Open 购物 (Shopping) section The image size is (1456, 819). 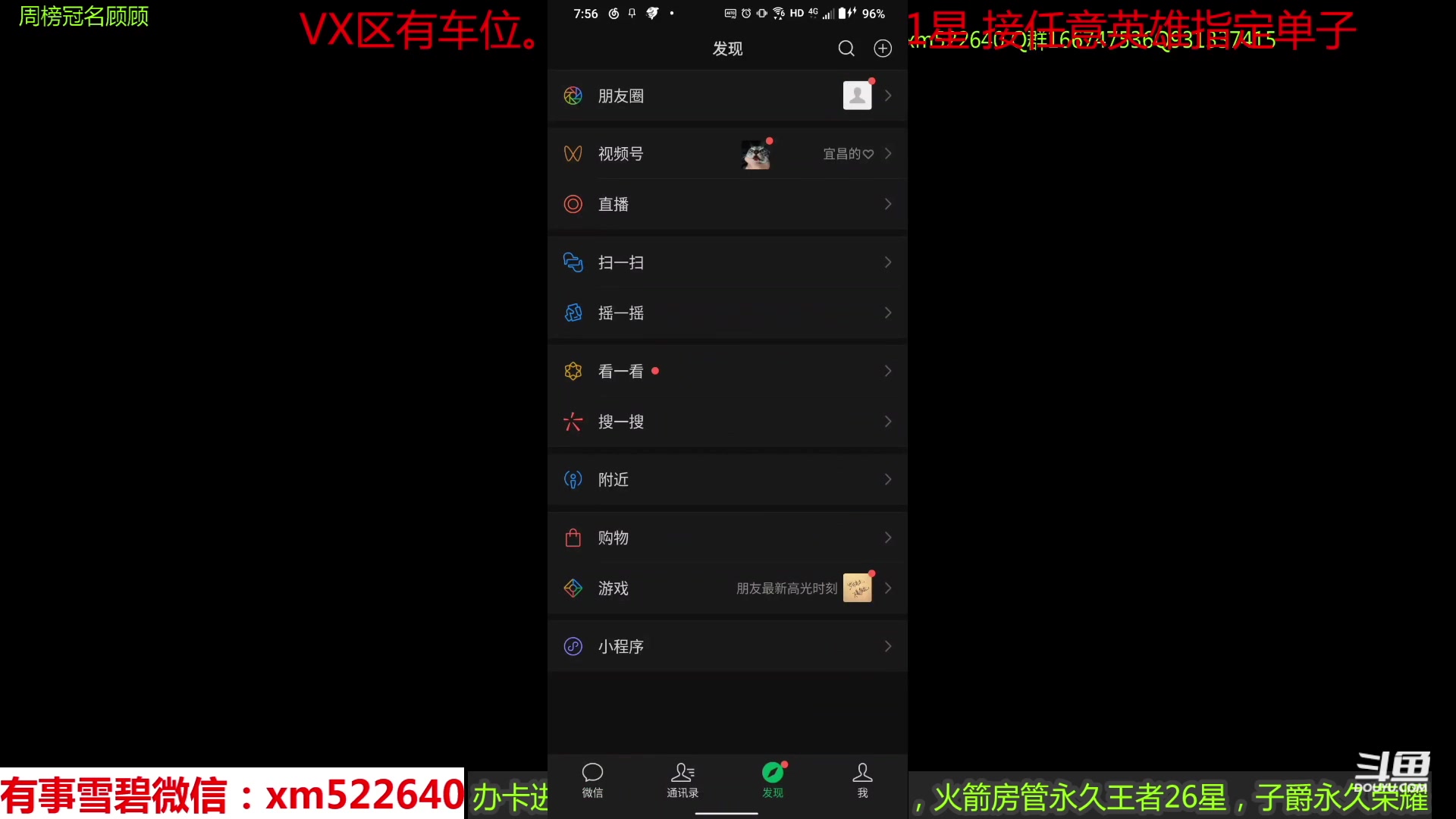coord(727,537)
